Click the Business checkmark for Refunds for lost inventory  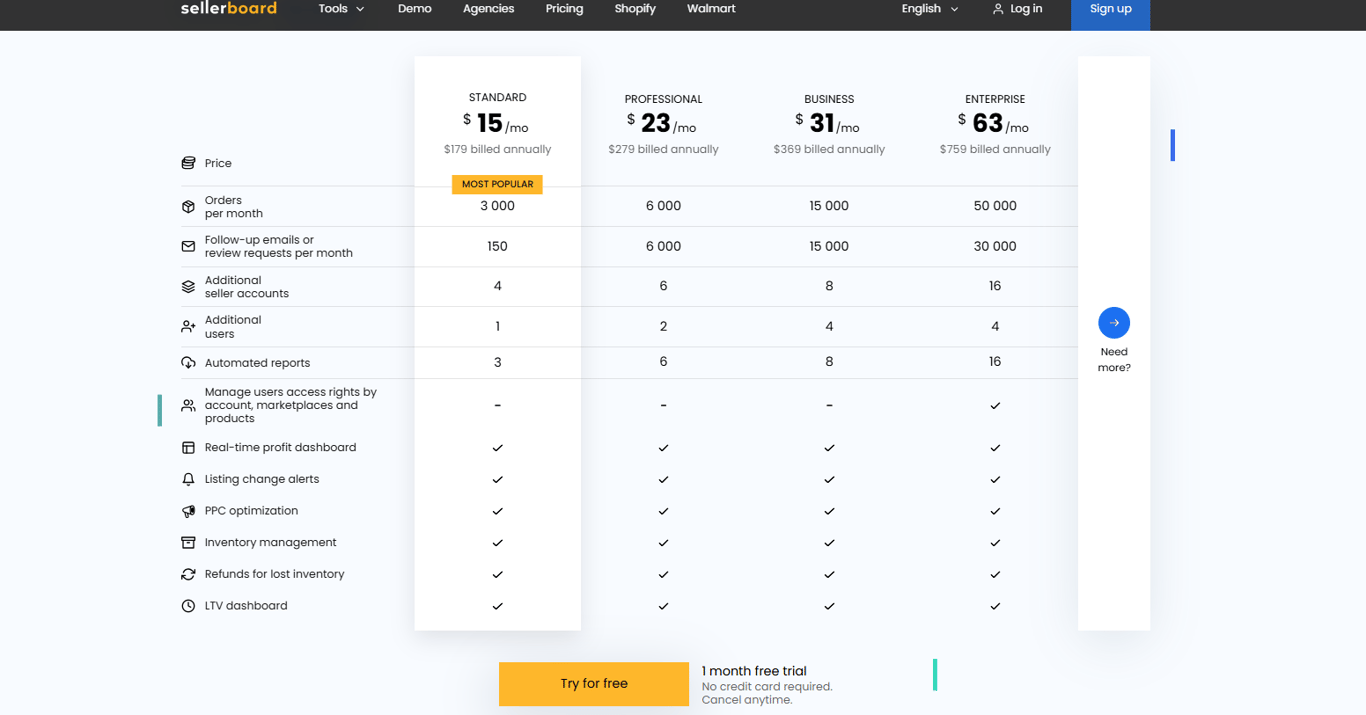(829, 575)
